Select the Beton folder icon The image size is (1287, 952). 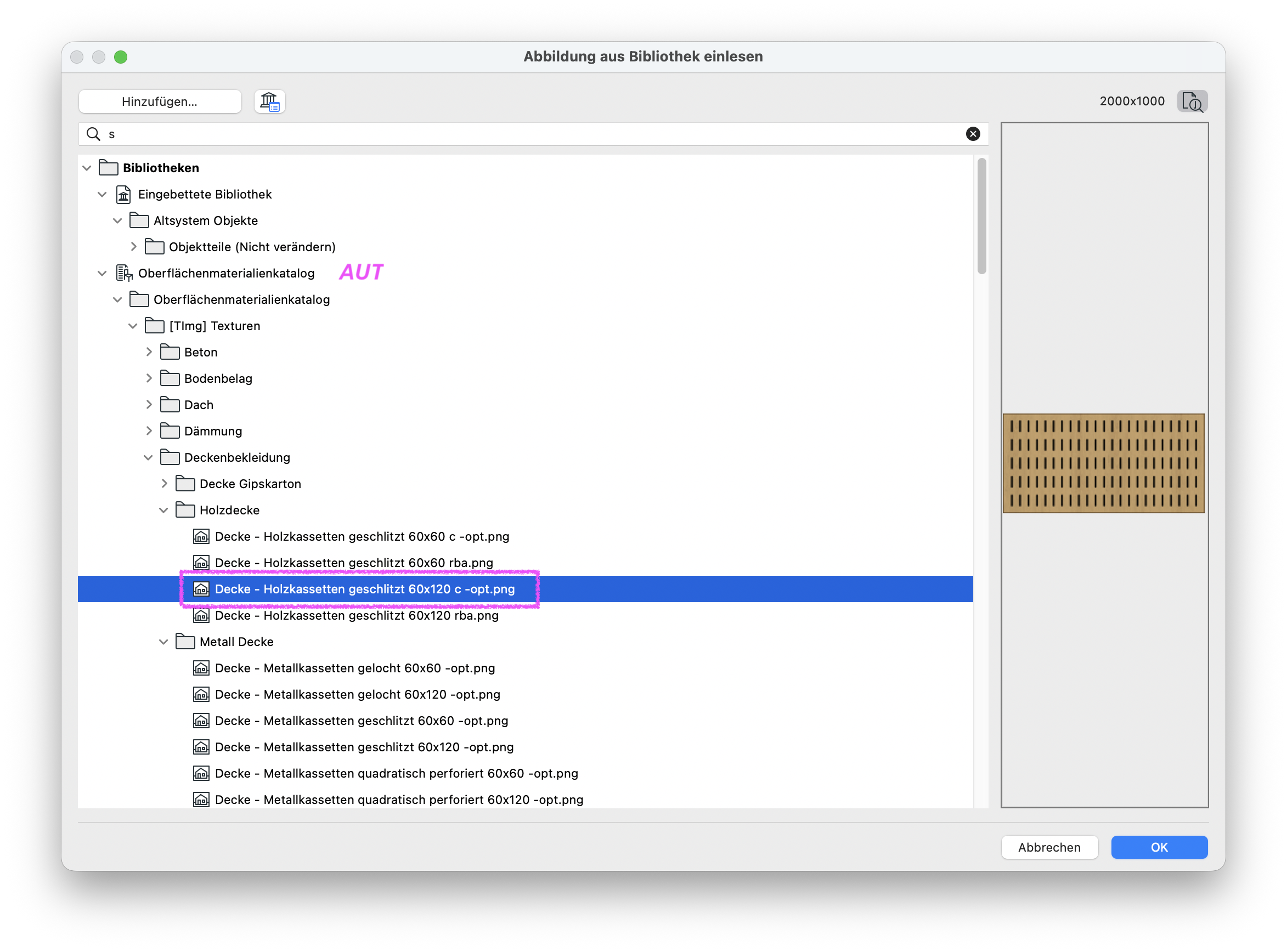170,352
